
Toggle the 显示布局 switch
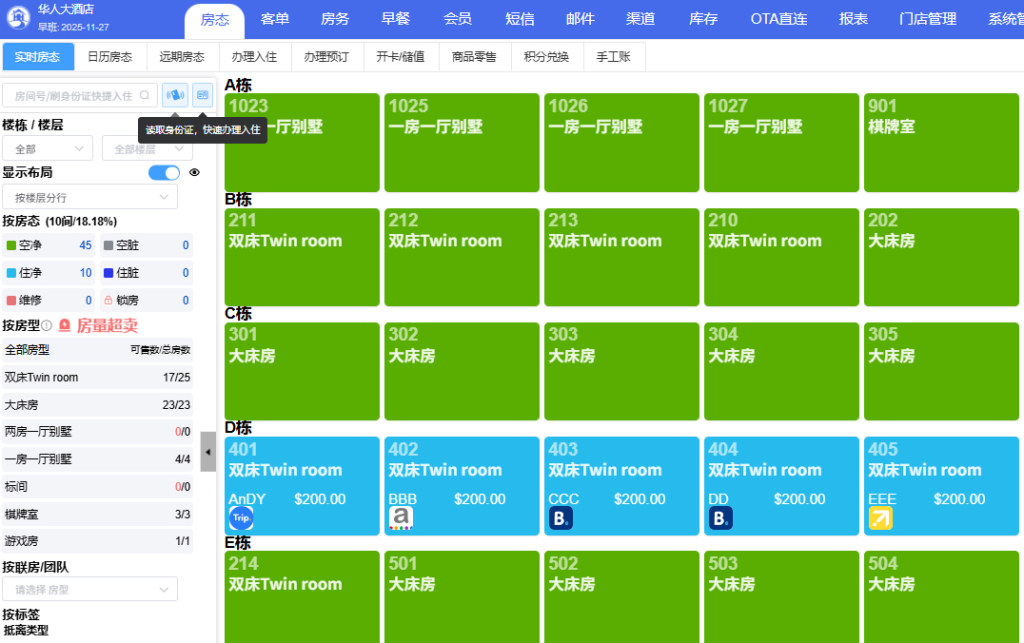164,172
